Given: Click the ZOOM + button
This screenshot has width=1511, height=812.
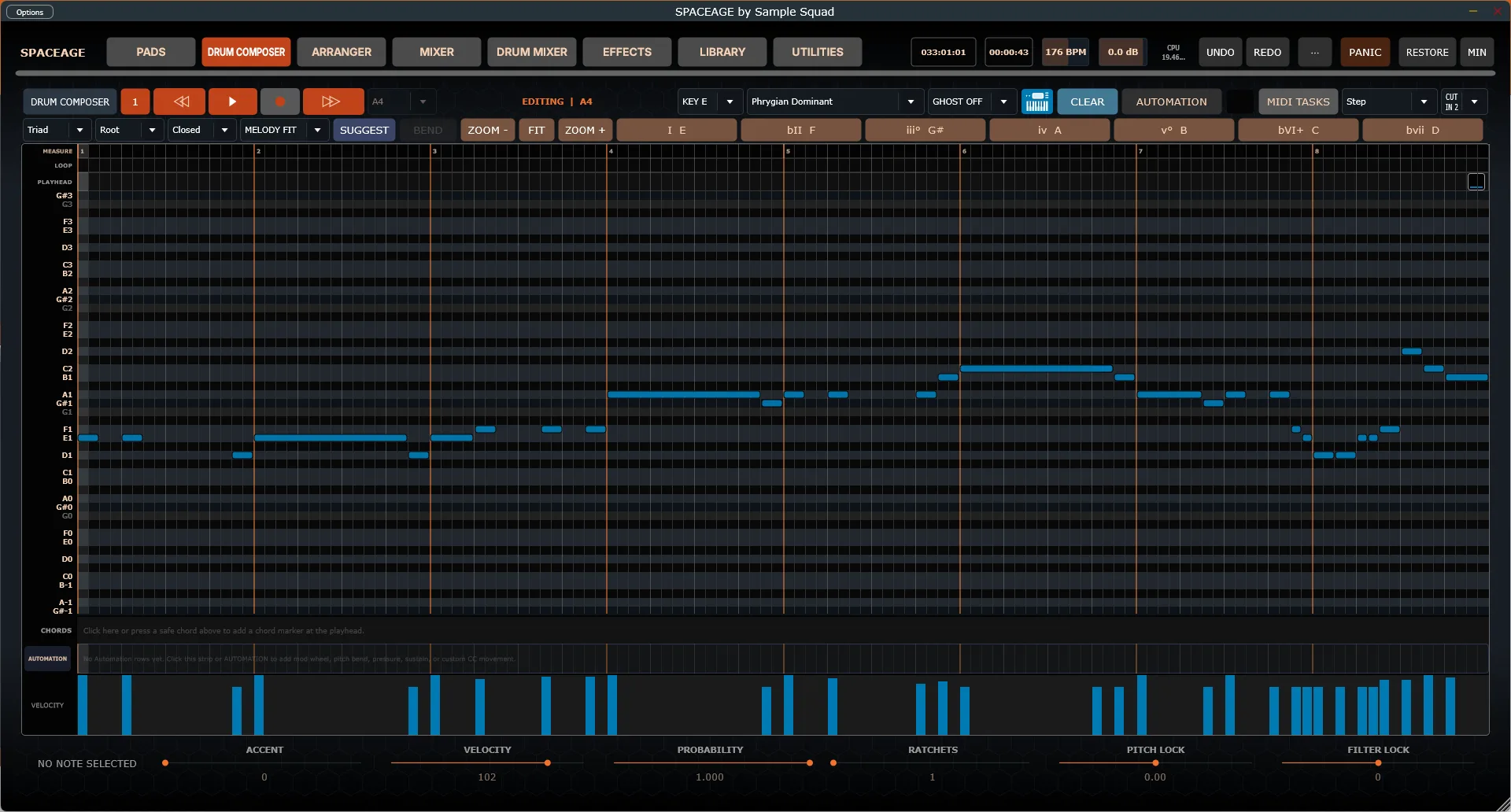Looking at the screenshot, I should 585,130.
